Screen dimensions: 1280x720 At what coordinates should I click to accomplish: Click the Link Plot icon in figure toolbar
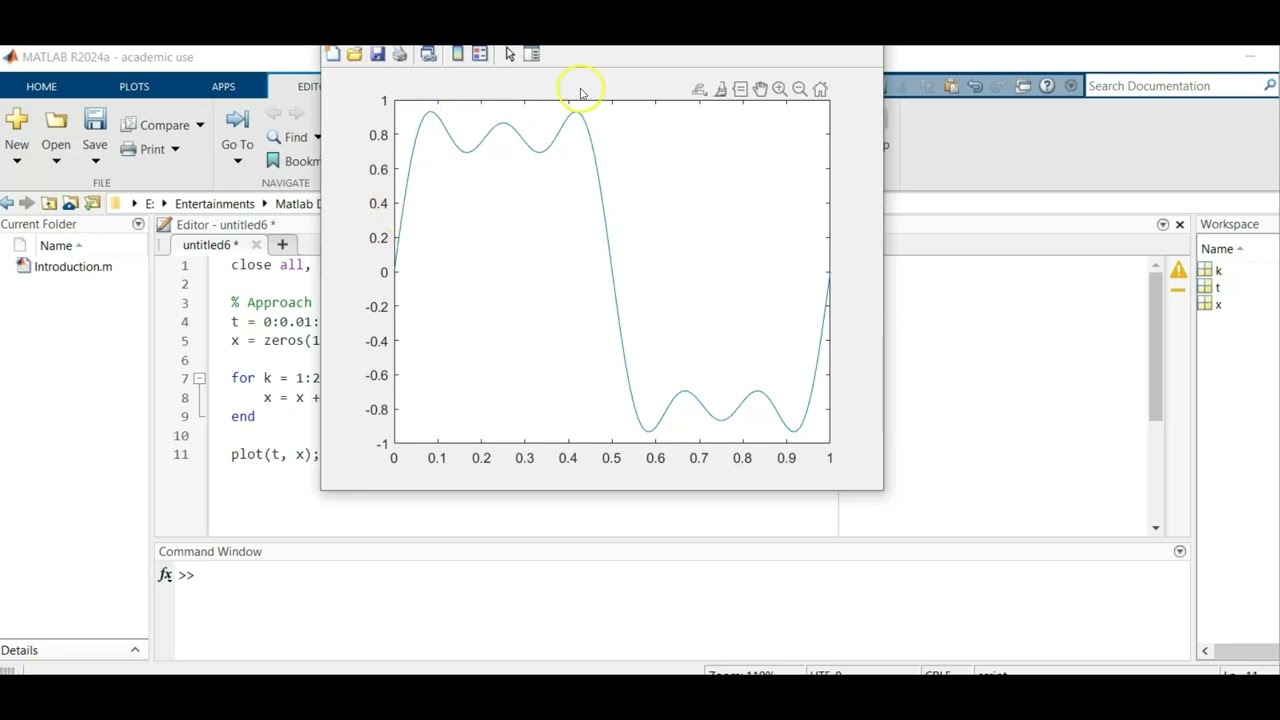click(x=428, y=54)
